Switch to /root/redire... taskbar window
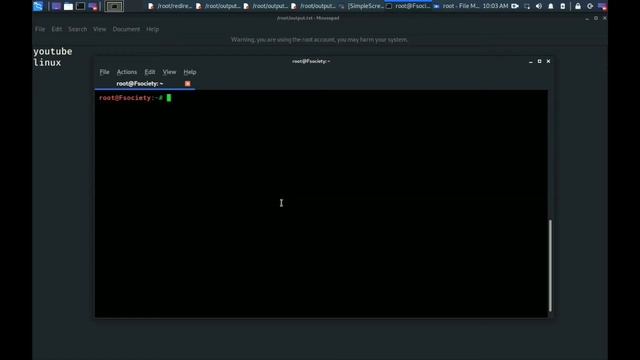640x360 pixels. tap(170, 6)
